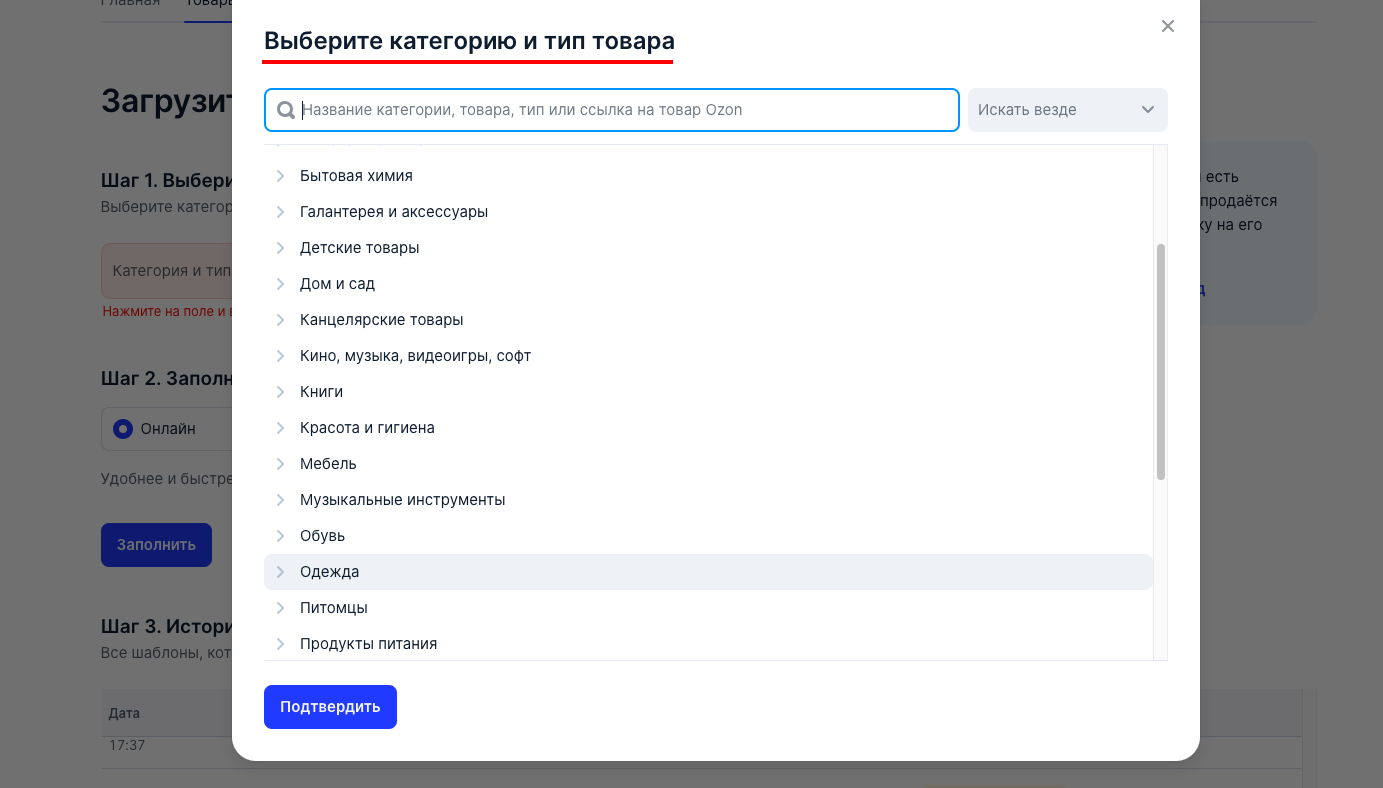
Task: Select the 'Книги' category label
Action: [321, 392]
